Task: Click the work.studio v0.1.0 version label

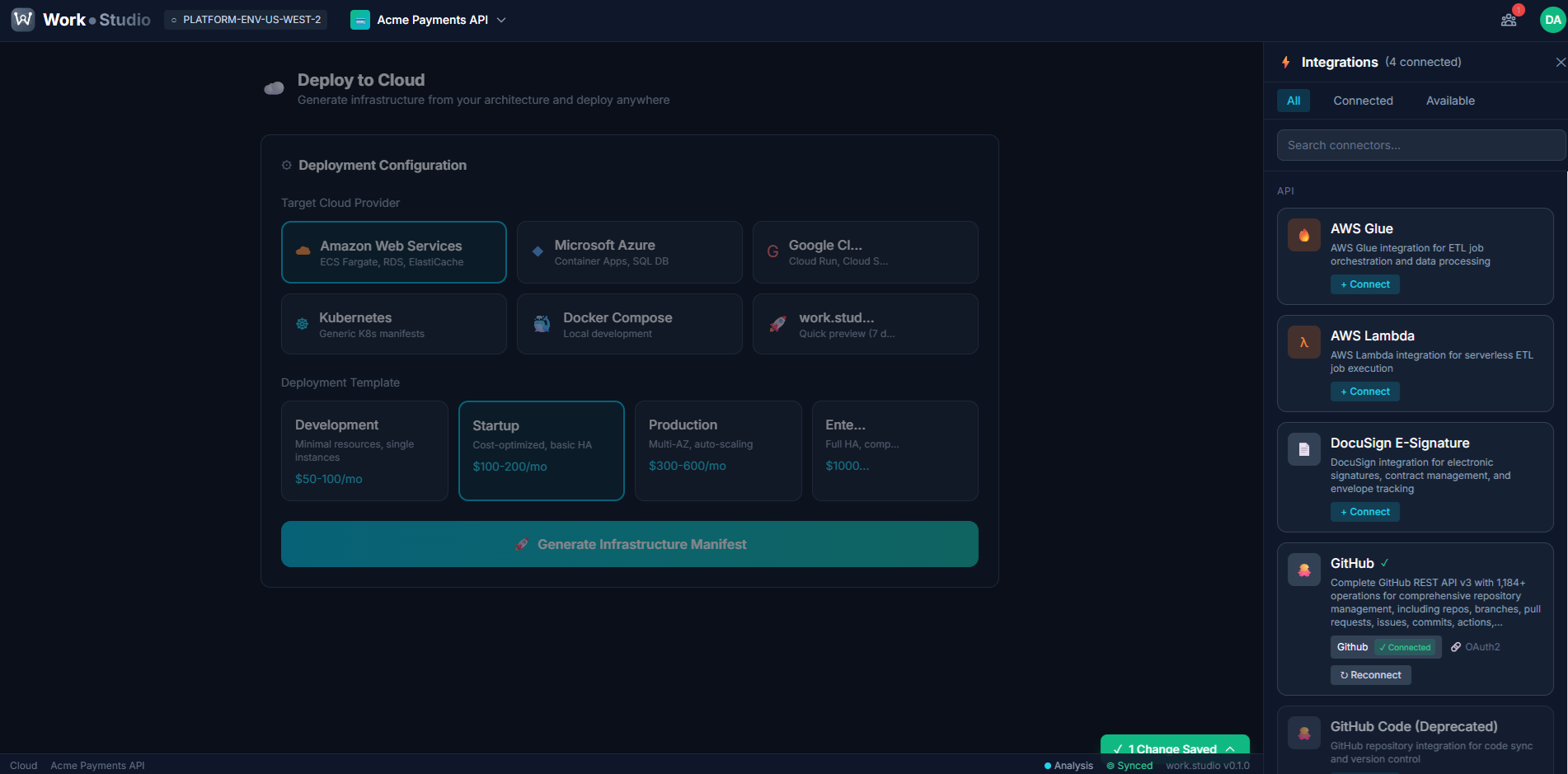Action: (x=1208, y=766)
